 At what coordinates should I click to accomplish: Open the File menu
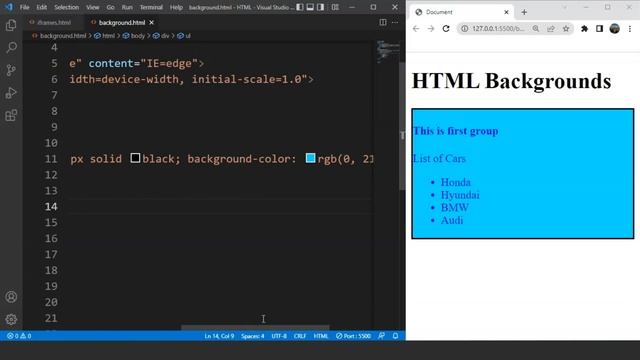tap(24, 7)
